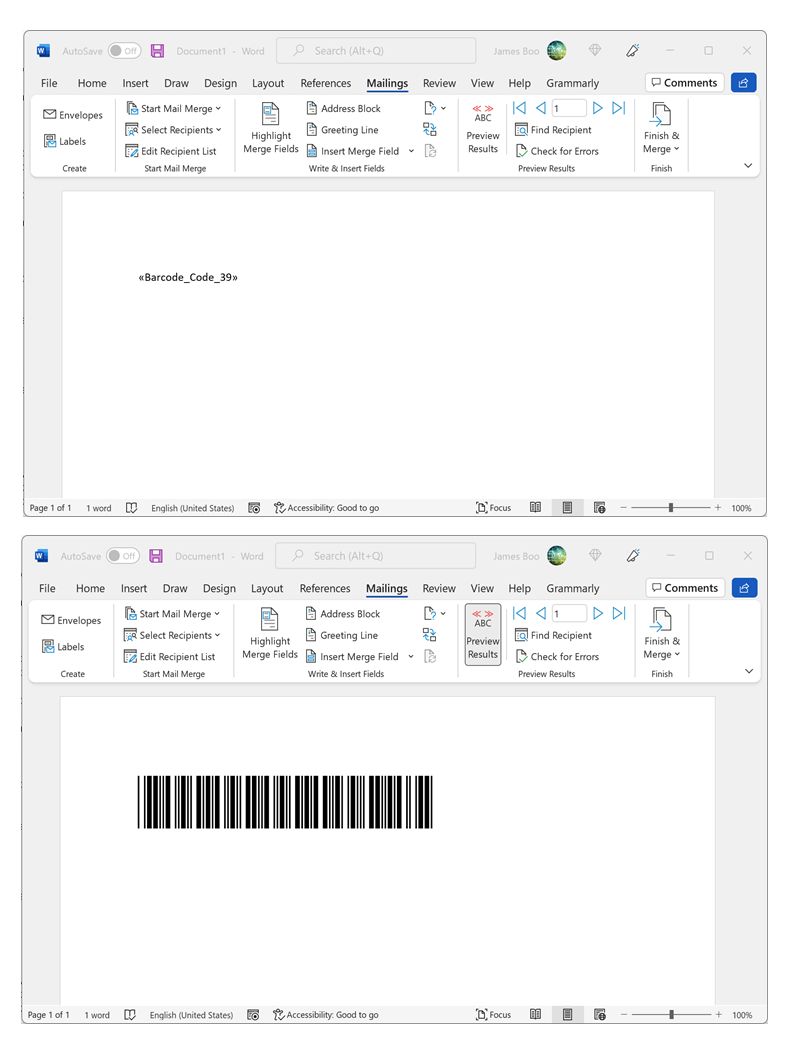This screenshot has width=797, height=1056.
Task: Open References tab in top window
Action: point(325,83)
